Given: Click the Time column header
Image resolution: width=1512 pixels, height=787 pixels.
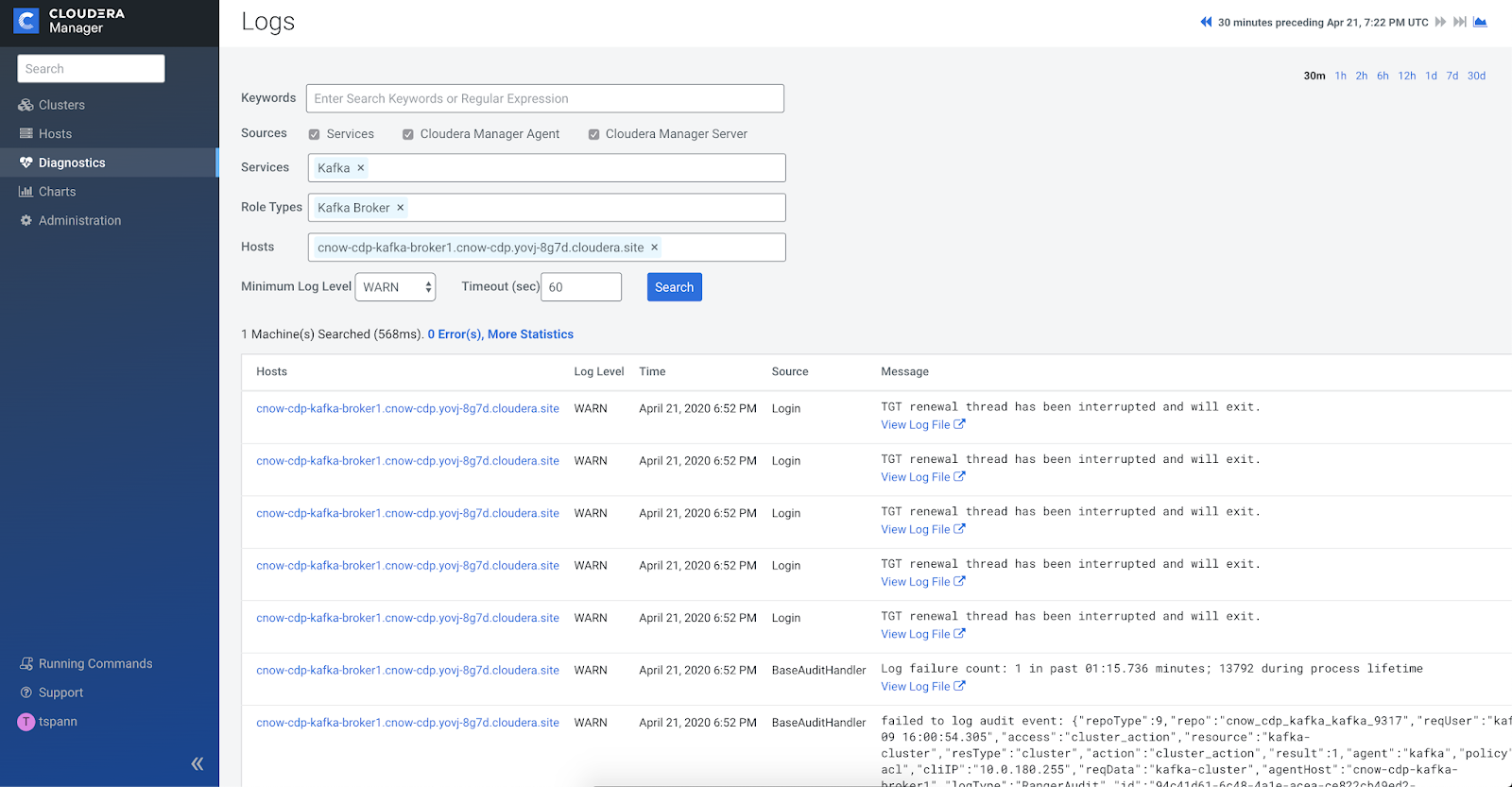Looking at the screenshot, I should click(652, 372).
